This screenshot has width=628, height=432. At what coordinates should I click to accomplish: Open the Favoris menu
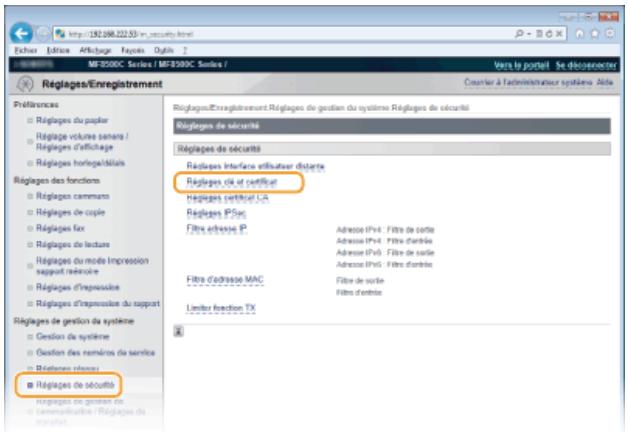tap(133, 50)
